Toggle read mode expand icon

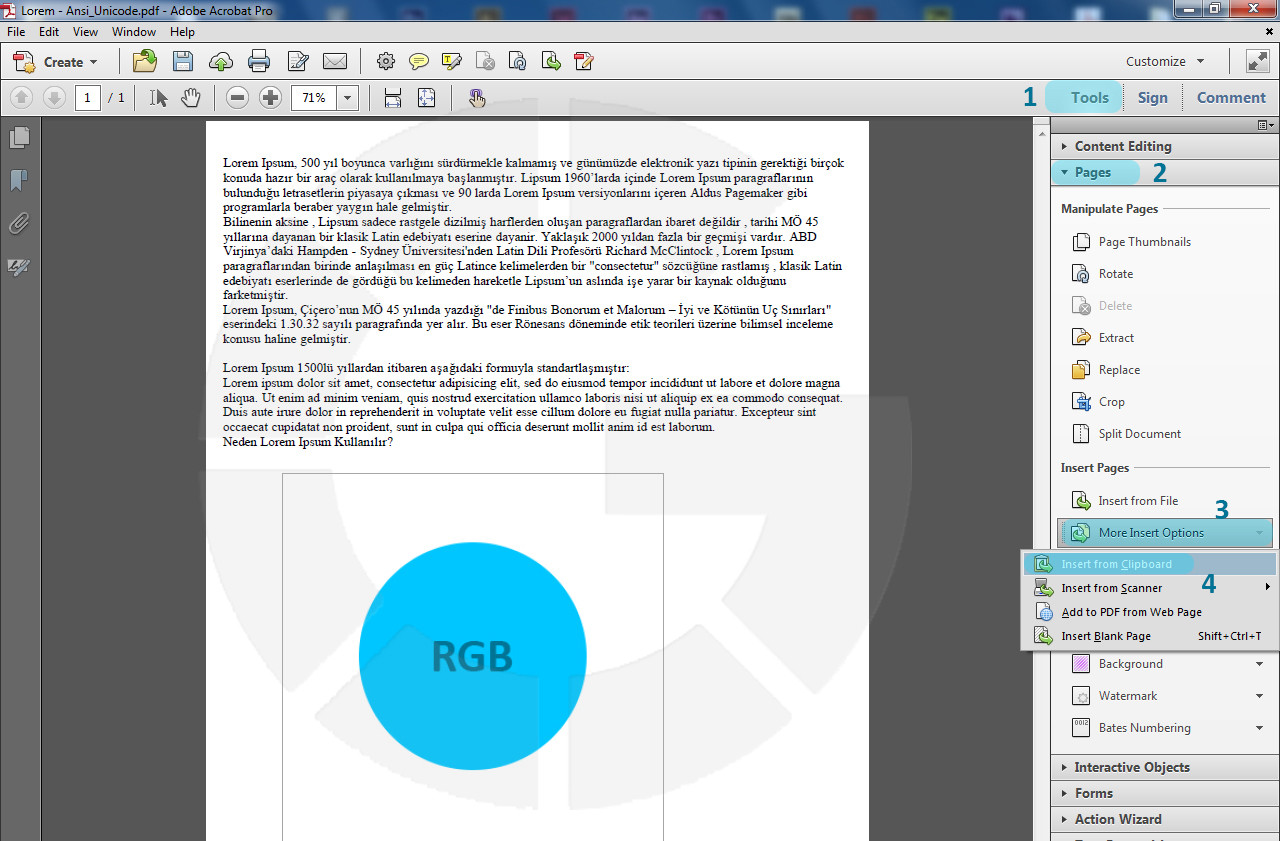point(1257,61)
